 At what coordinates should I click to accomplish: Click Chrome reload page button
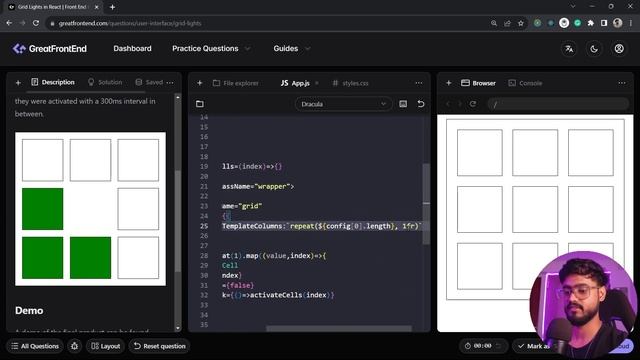point(36,23)
